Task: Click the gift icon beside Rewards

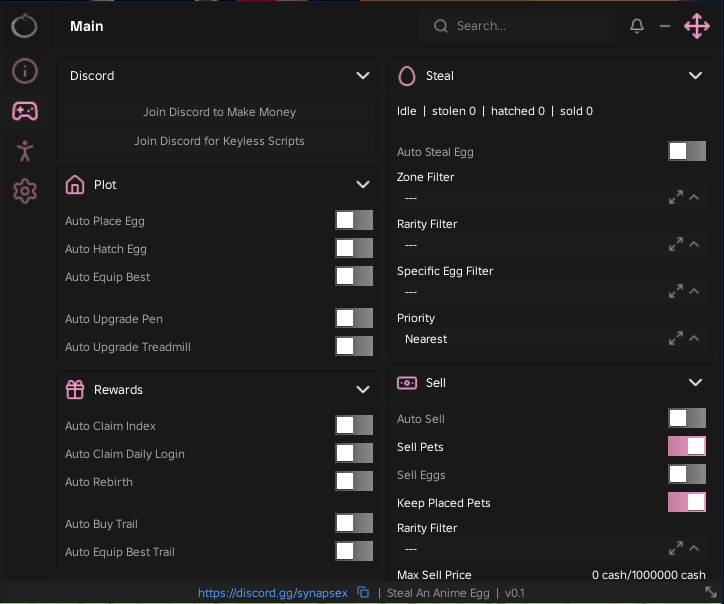Action: click(75, 389)
